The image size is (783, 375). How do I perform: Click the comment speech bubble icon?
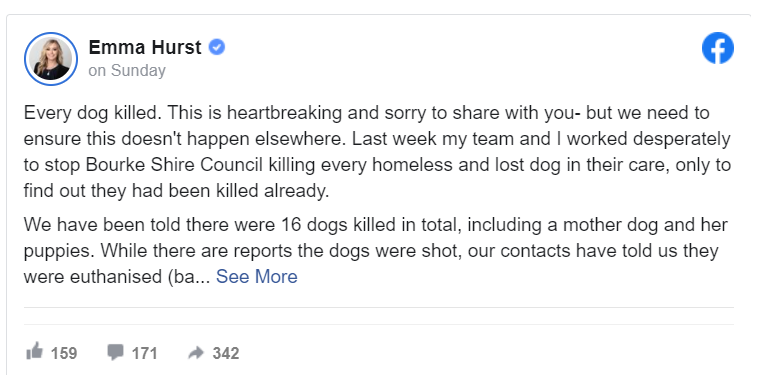115,353
